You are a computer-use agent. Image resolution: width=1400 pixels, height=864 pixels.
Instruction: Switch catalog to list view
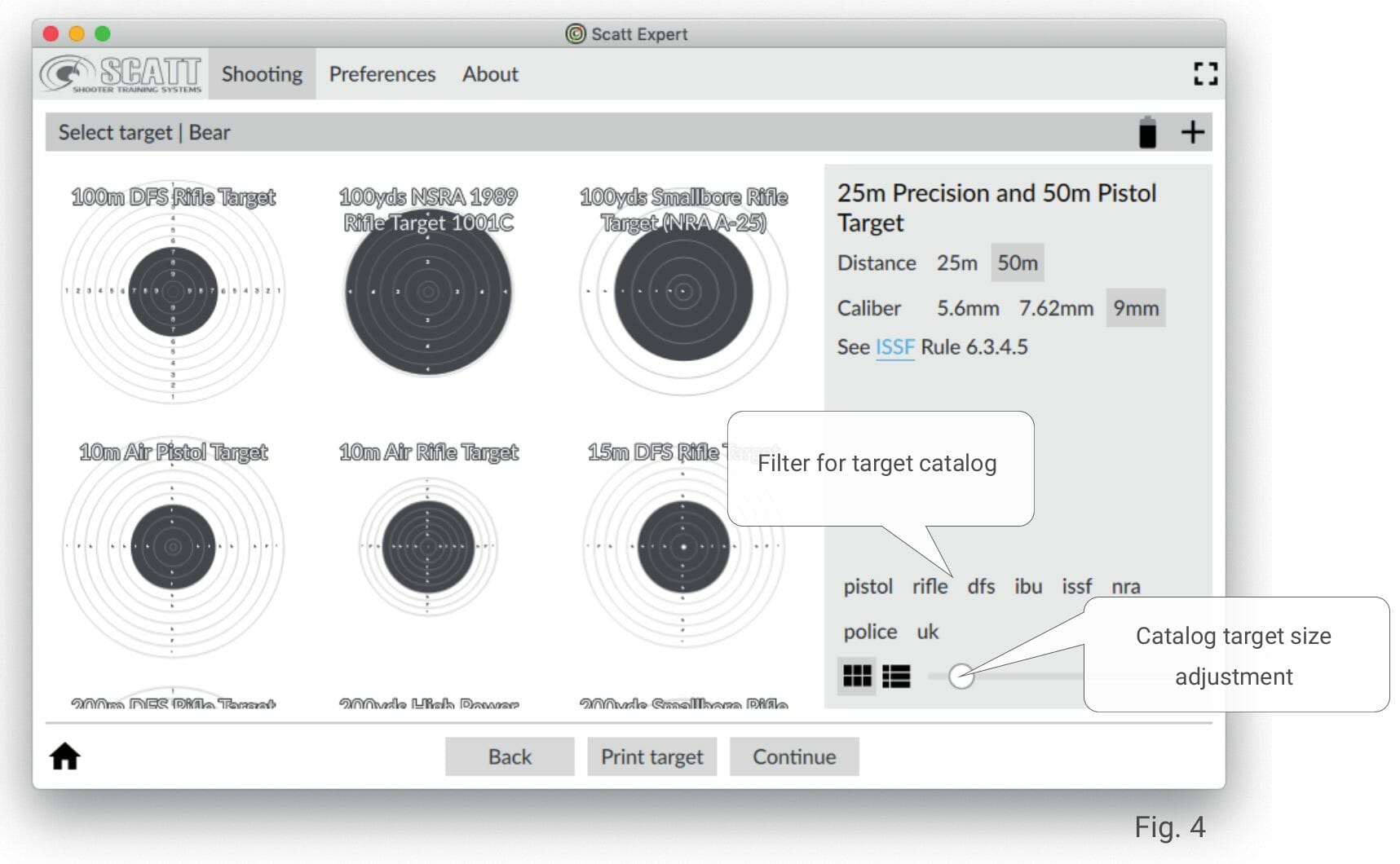coord(897,677)
